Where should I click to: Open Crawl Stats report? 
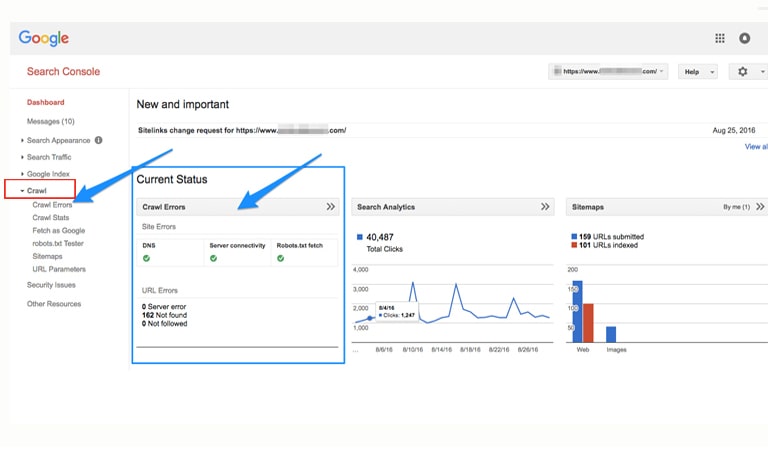(x=50, y=217)
